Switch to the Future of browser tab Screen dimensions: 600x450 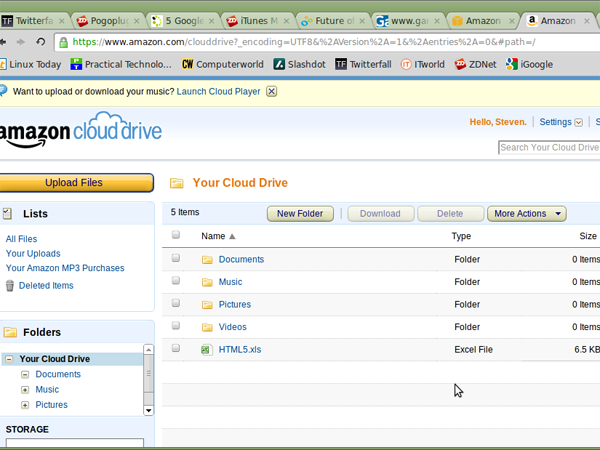tap(333, 21)
